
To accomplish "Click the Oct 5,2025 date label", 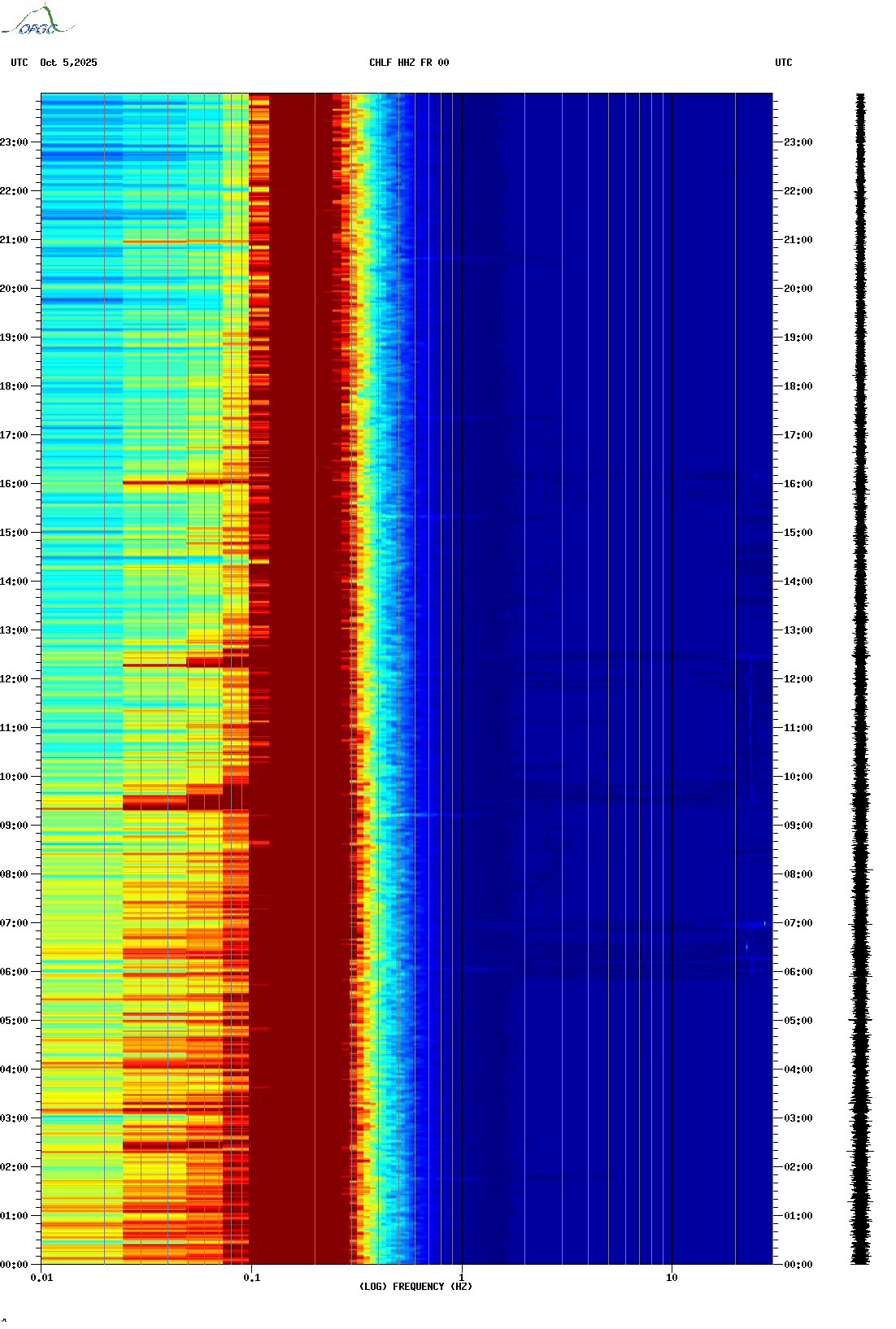I will (x=68, y=63).
